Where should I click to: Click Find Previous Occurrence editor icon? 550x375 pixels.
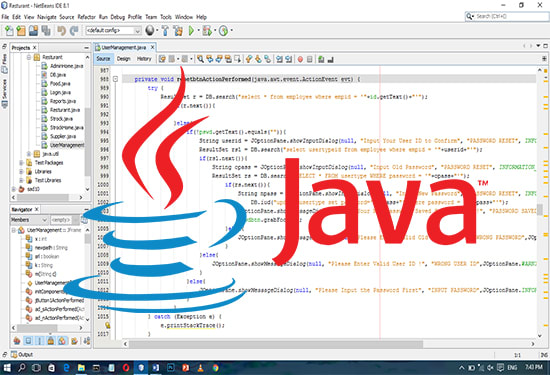coord(210,59)
